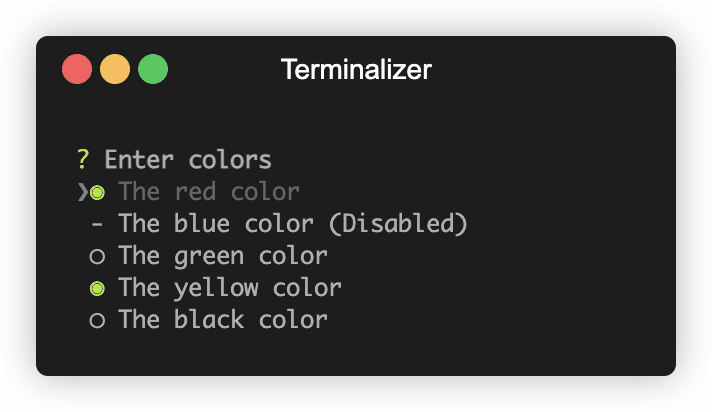Screen dimensions: 712x412
Task: Check the black color empty circle
Action: pyautogui.click(x=97, y=321)
